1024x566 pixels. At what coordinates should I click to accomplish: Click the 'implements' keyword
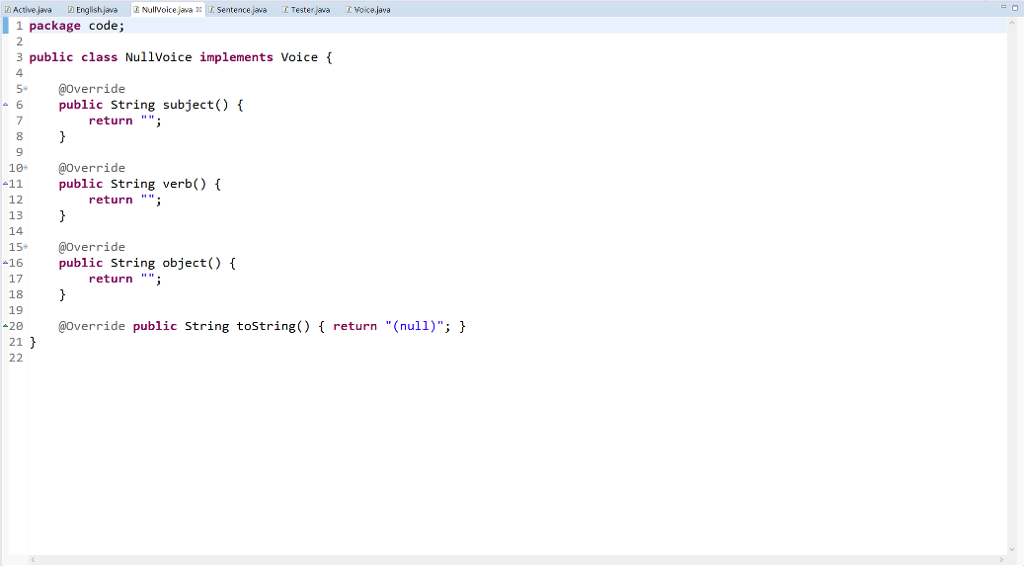236,57
